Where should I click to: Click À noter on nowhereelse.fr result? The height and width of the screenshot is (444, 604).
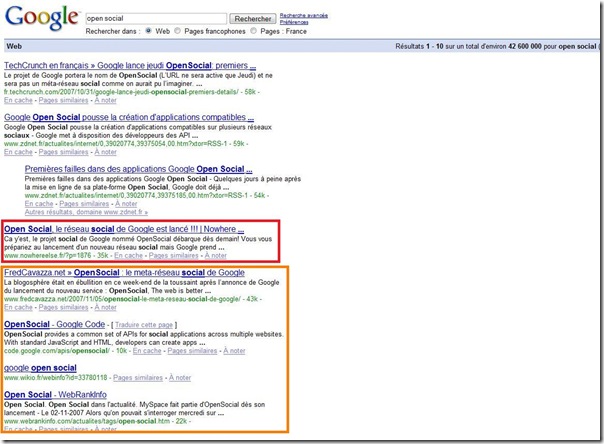pyautogui.click(x=215, y=255)
